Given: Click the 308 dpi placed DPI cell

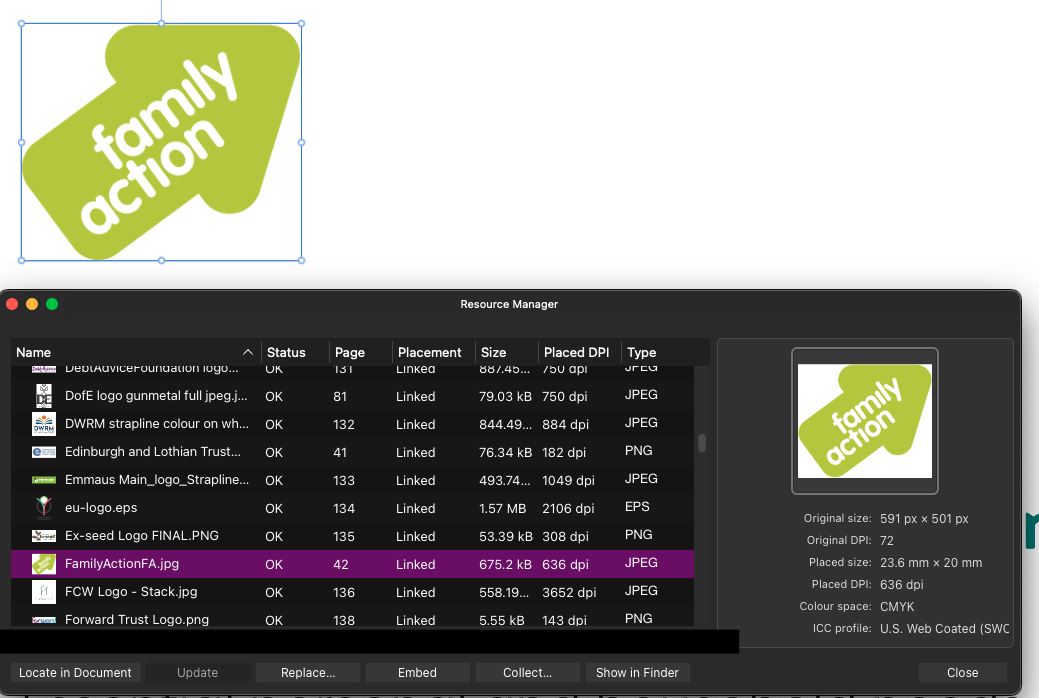Looking at the screenshot, I should (565, 536).
